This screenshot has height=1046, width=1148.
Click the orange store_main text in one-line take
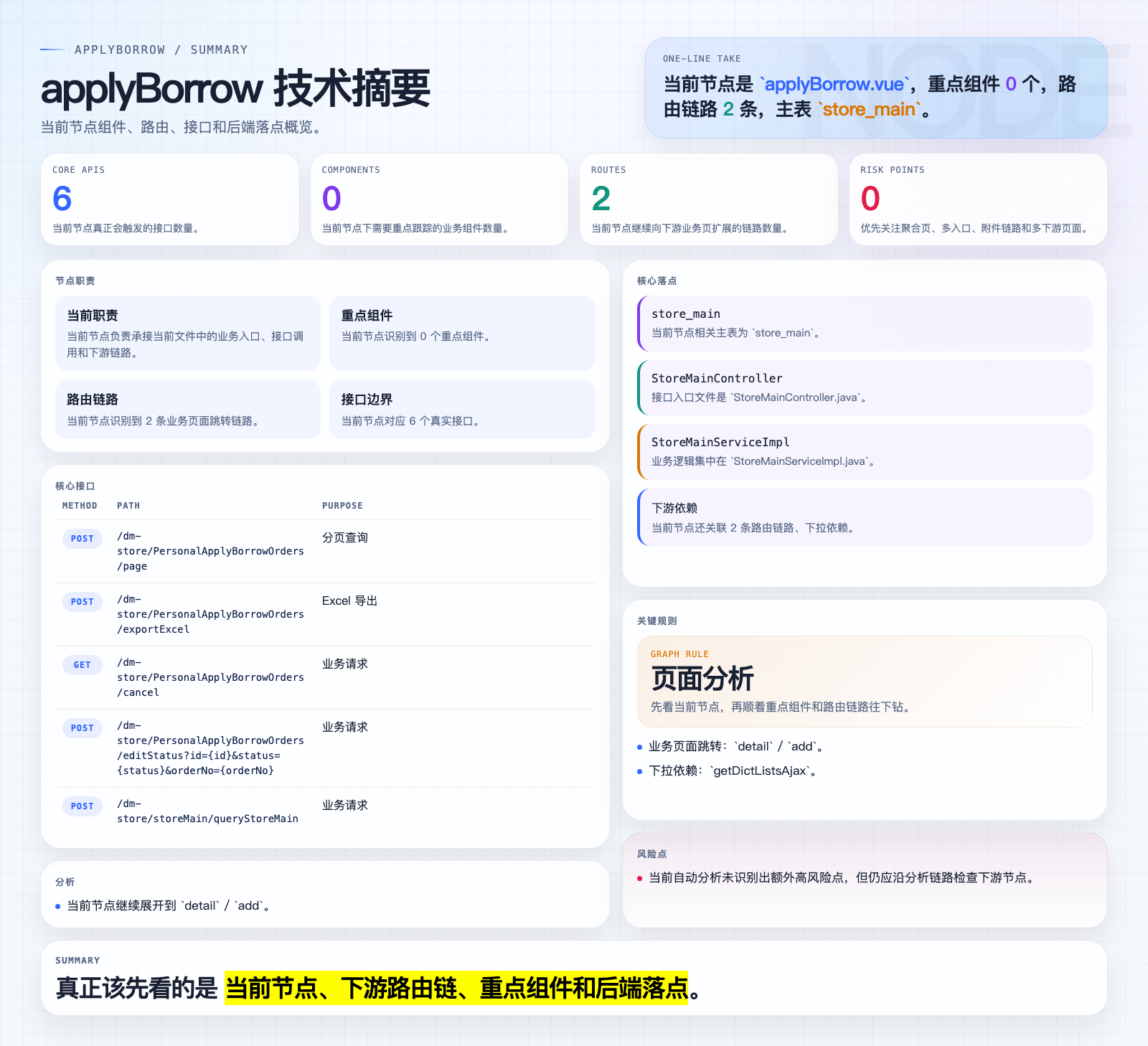coord(869,109)
